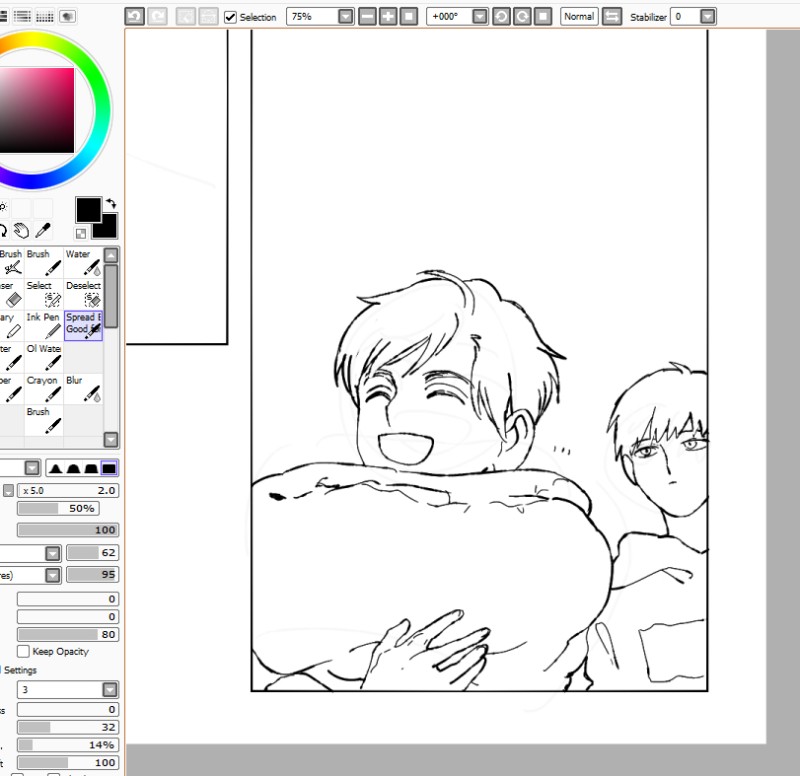Choose the Deselect eraser tool
800x776 pixels.
click(x=83, y=294)
